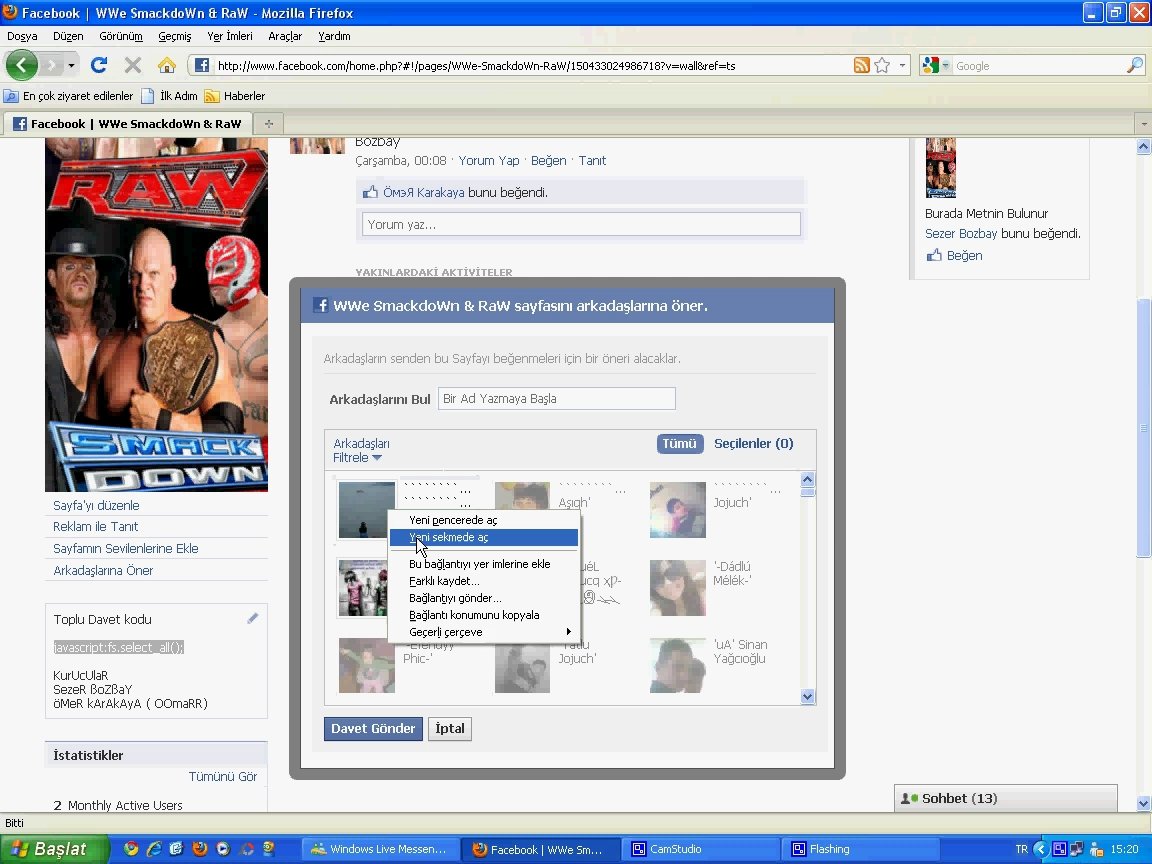Select Bağlantı konumunu kopyala
Screen dimensions: 1152x864
(485, 615)
